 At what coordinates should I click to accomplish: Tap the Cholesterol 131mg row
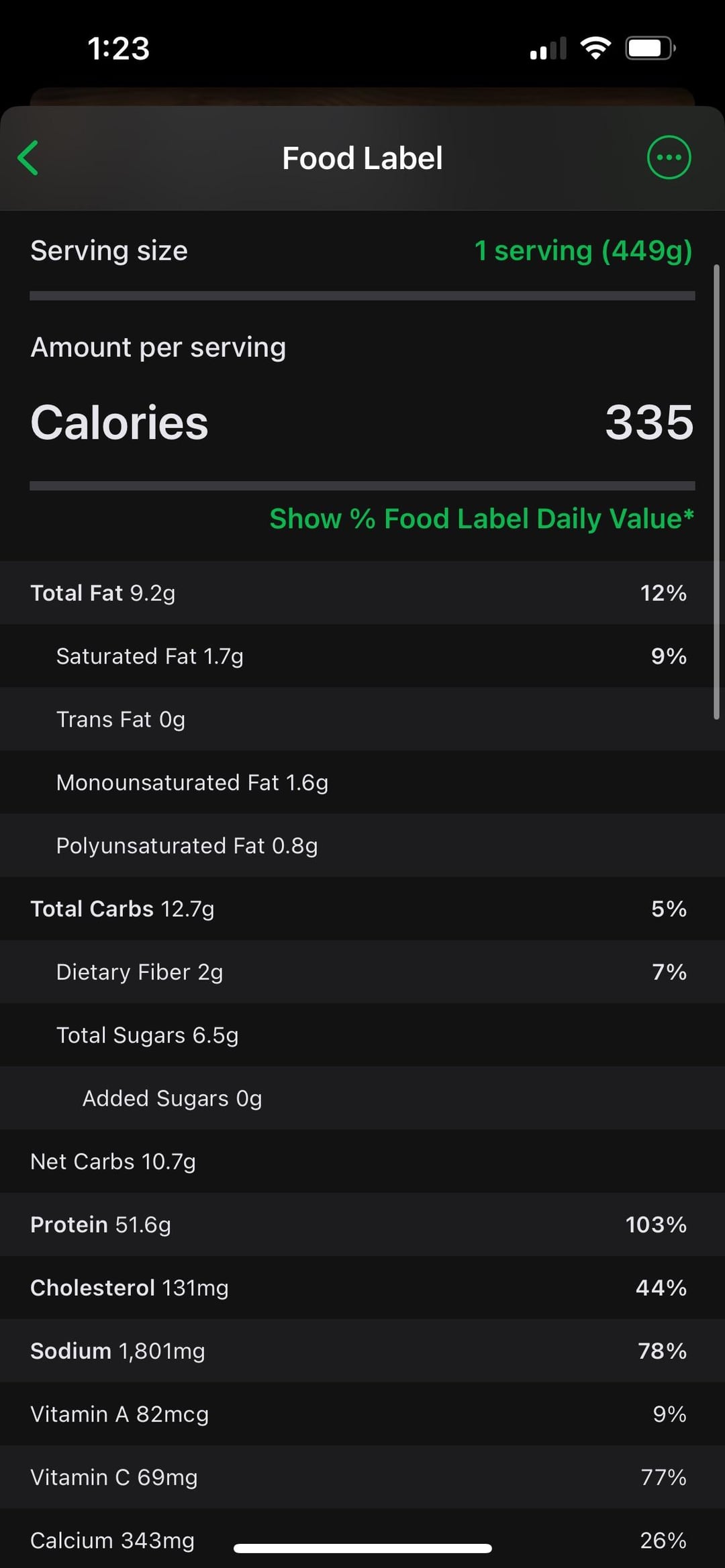tap(361, 1288)
